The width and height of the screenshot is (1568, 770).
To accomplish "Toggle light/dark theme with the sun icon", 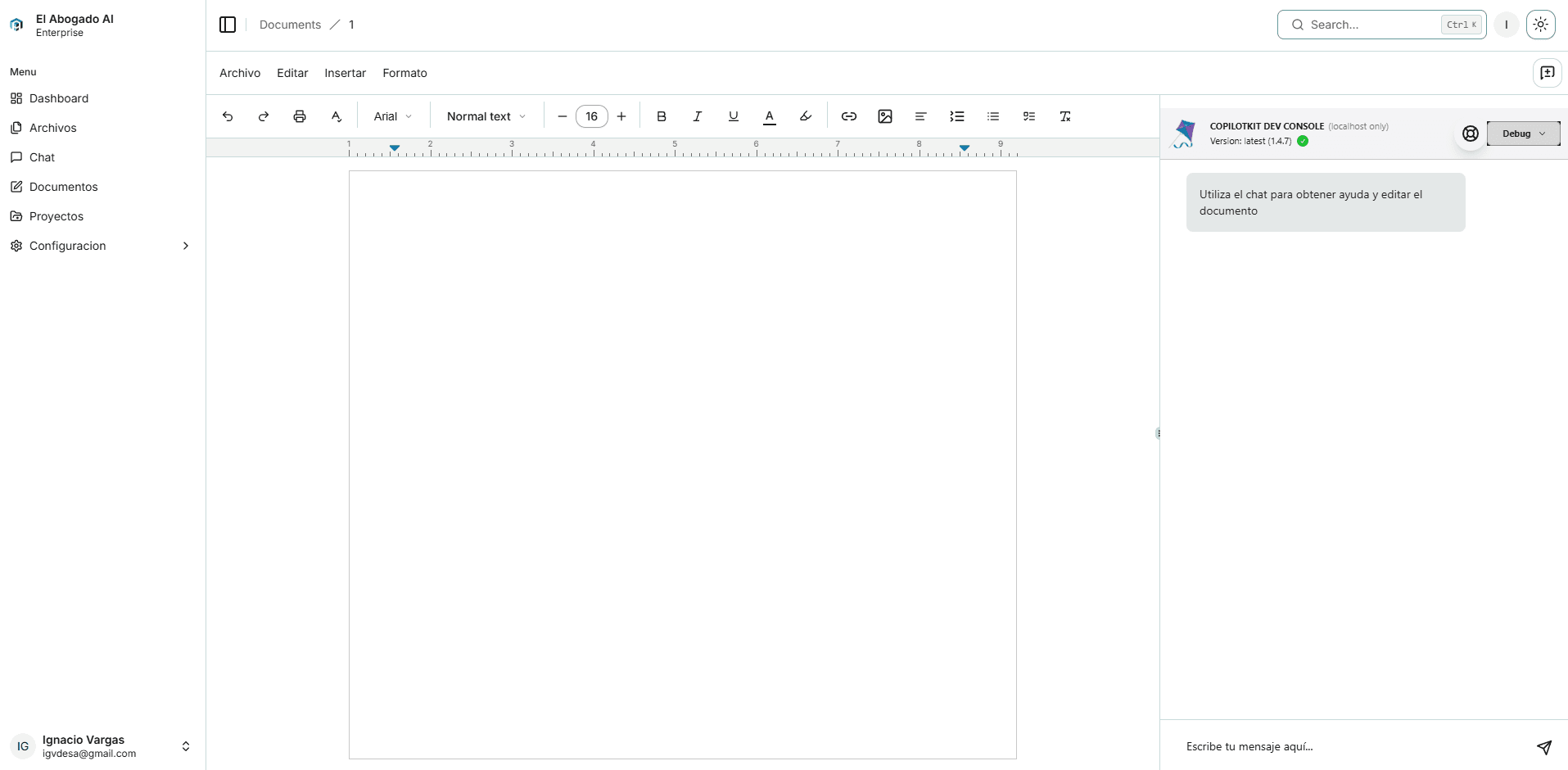I will [x=1541, y=25].
